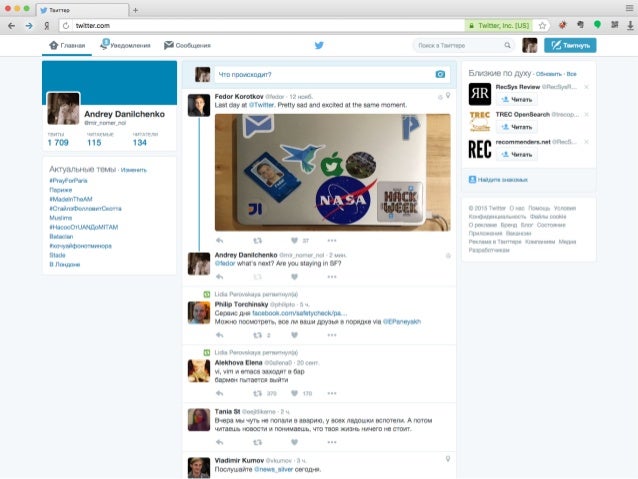Follow RecSys Review with Читать button

coord(517,99)
